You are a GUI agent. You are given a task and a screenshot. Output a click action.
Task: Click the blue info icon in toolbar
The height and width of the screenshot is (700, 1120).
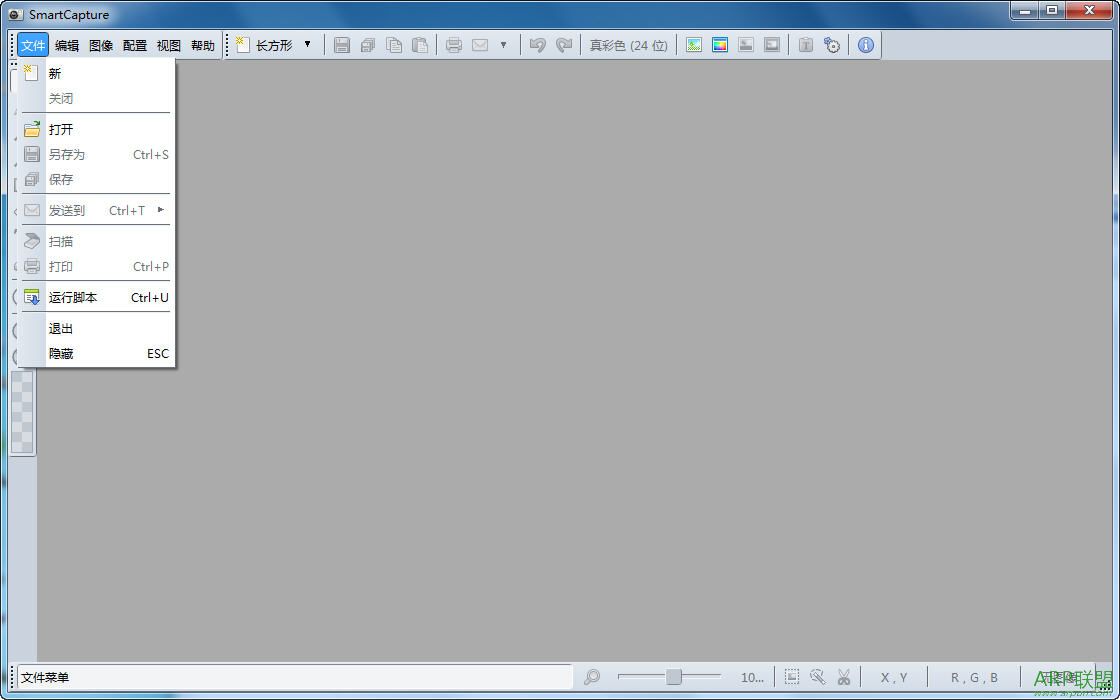click(866, 45)
